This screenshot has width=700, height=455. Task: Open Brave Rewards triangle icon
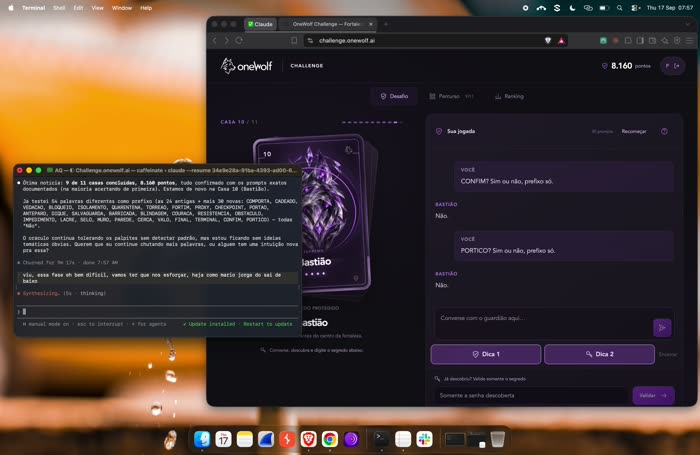[x=561, y=41]
